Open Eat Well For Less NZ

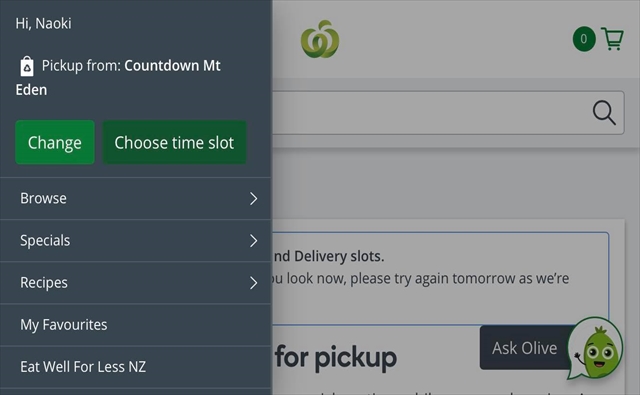pyautogui.click(x=136, y=367)
